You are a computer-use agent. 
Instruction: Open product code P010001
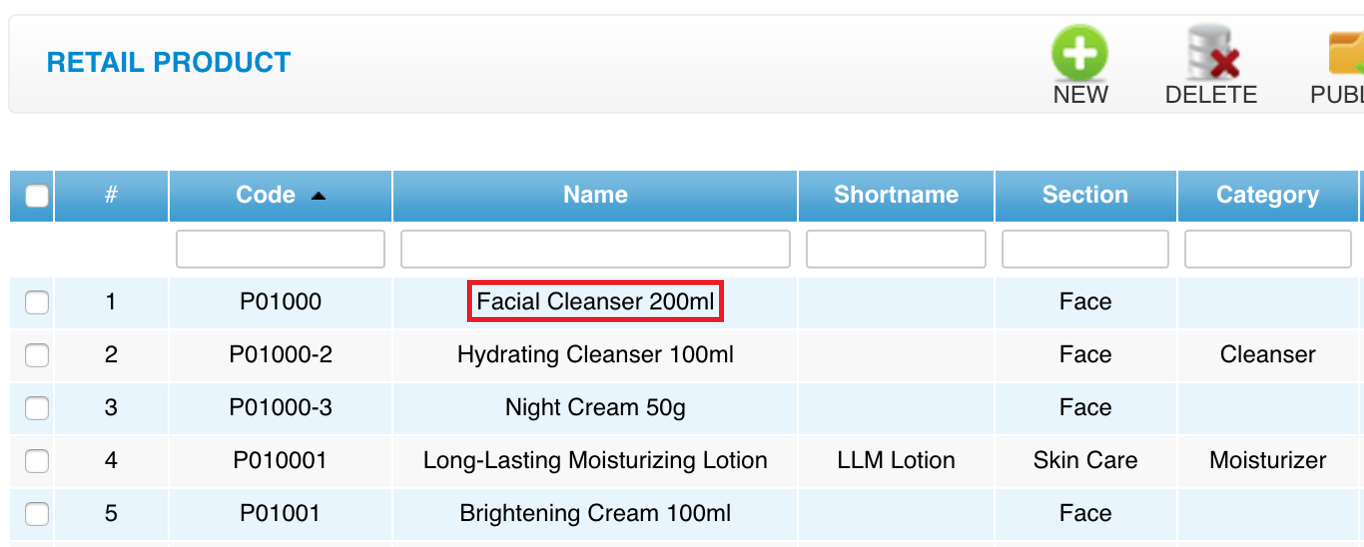[x=280, y=460]
